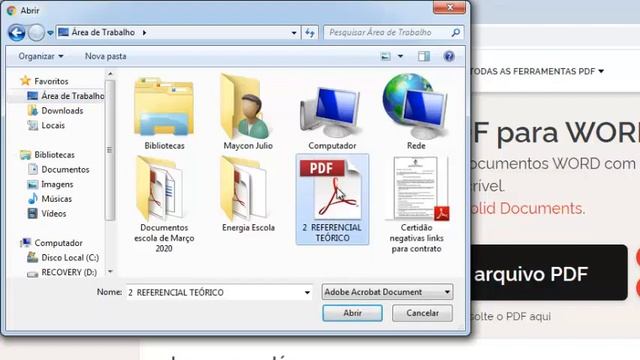The image size is (640, 360).
Task: Select Documentos escola de Março 2020 folder
Action: coord(164,204)
